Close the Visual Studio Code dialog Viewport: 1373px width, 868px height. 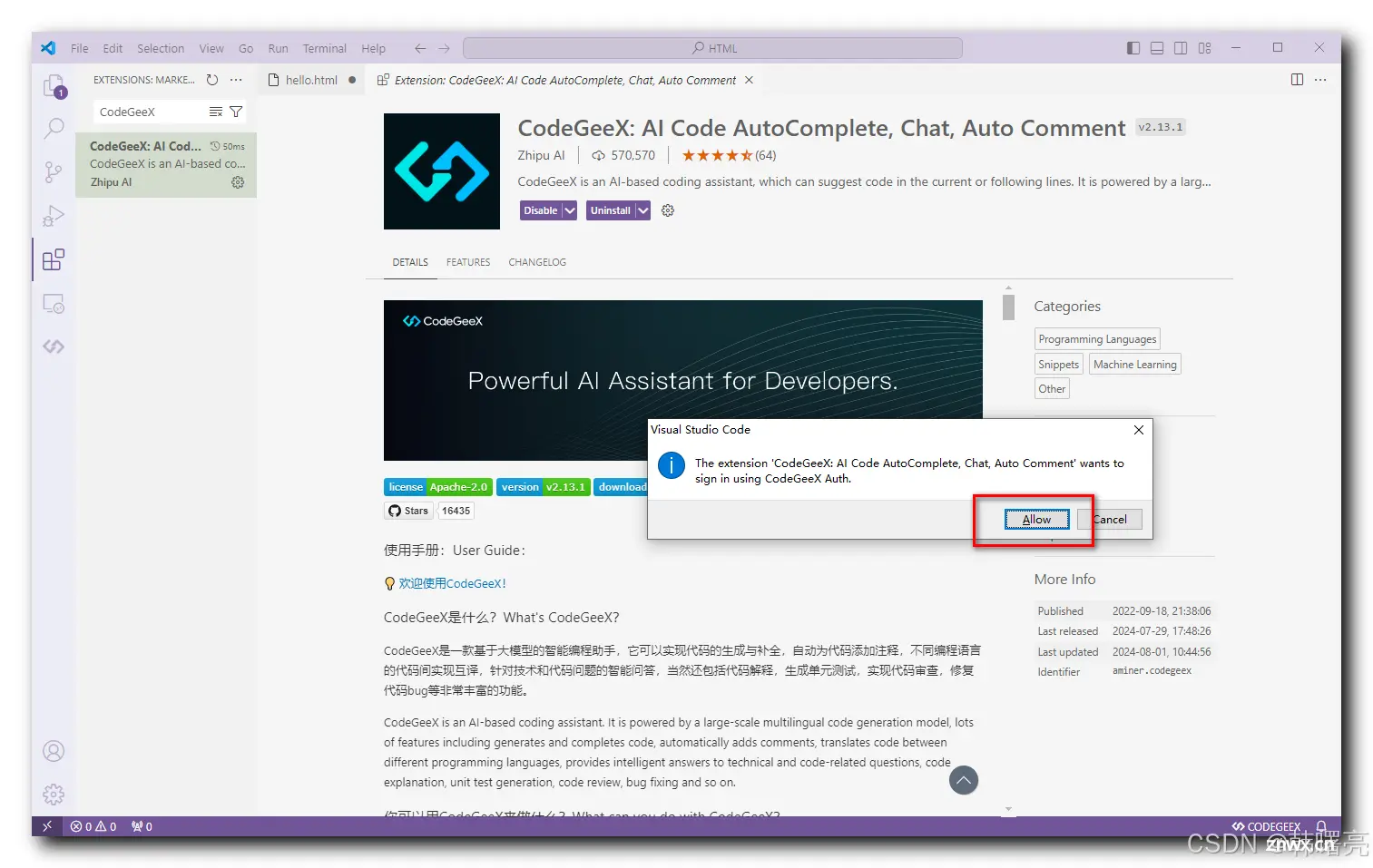point(1138,430)
